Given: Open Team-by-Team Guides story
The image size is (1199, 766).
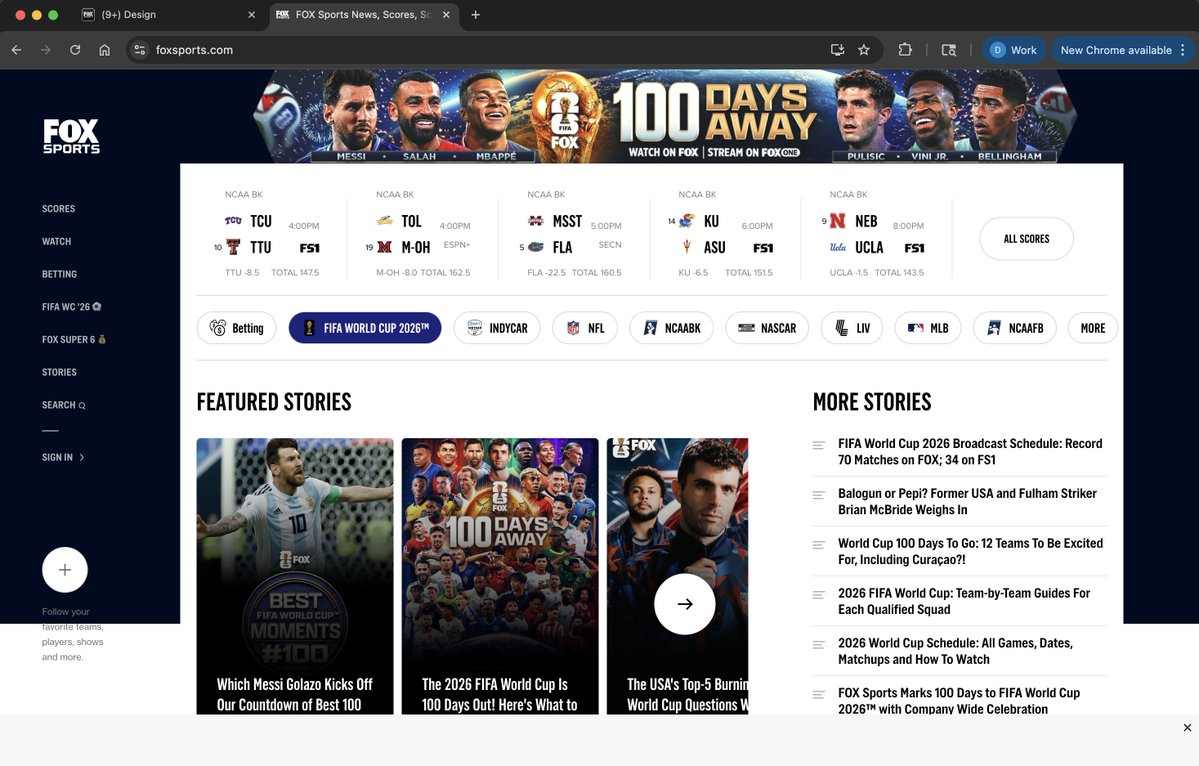Looking at the screenshot, I should pos(963,601).
